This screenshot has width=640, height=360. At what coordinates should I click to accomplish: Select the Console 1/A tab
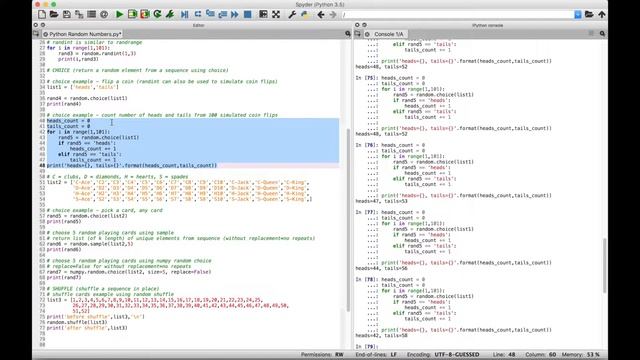click(385, 34)
